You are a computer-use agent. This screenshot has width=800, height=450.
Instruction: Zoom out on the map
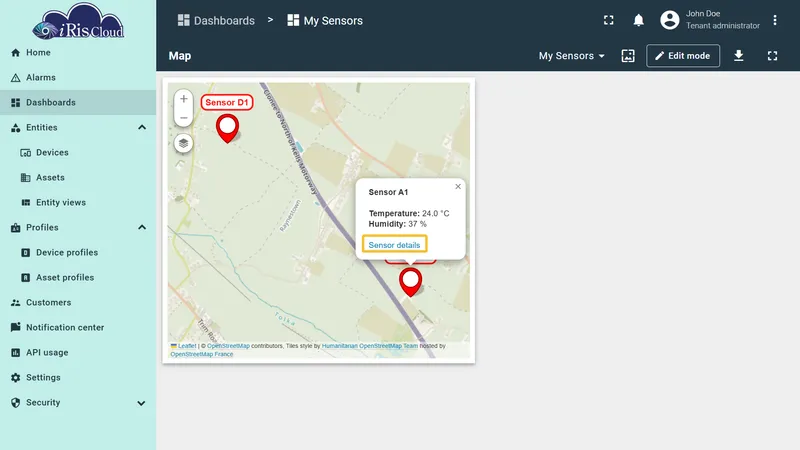(184, 117)
